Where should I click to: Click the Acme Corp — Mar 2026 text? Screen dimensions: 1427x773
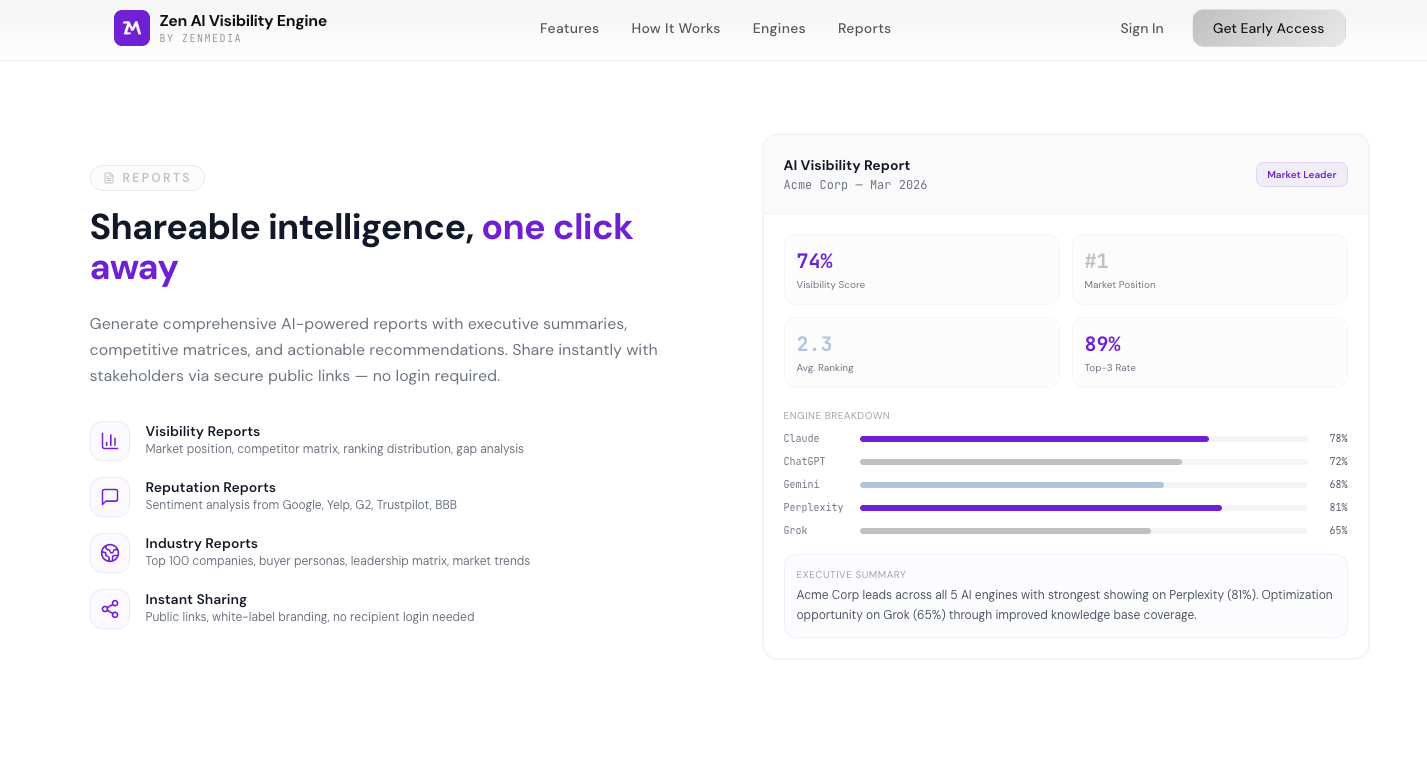[x=856, y=185]
